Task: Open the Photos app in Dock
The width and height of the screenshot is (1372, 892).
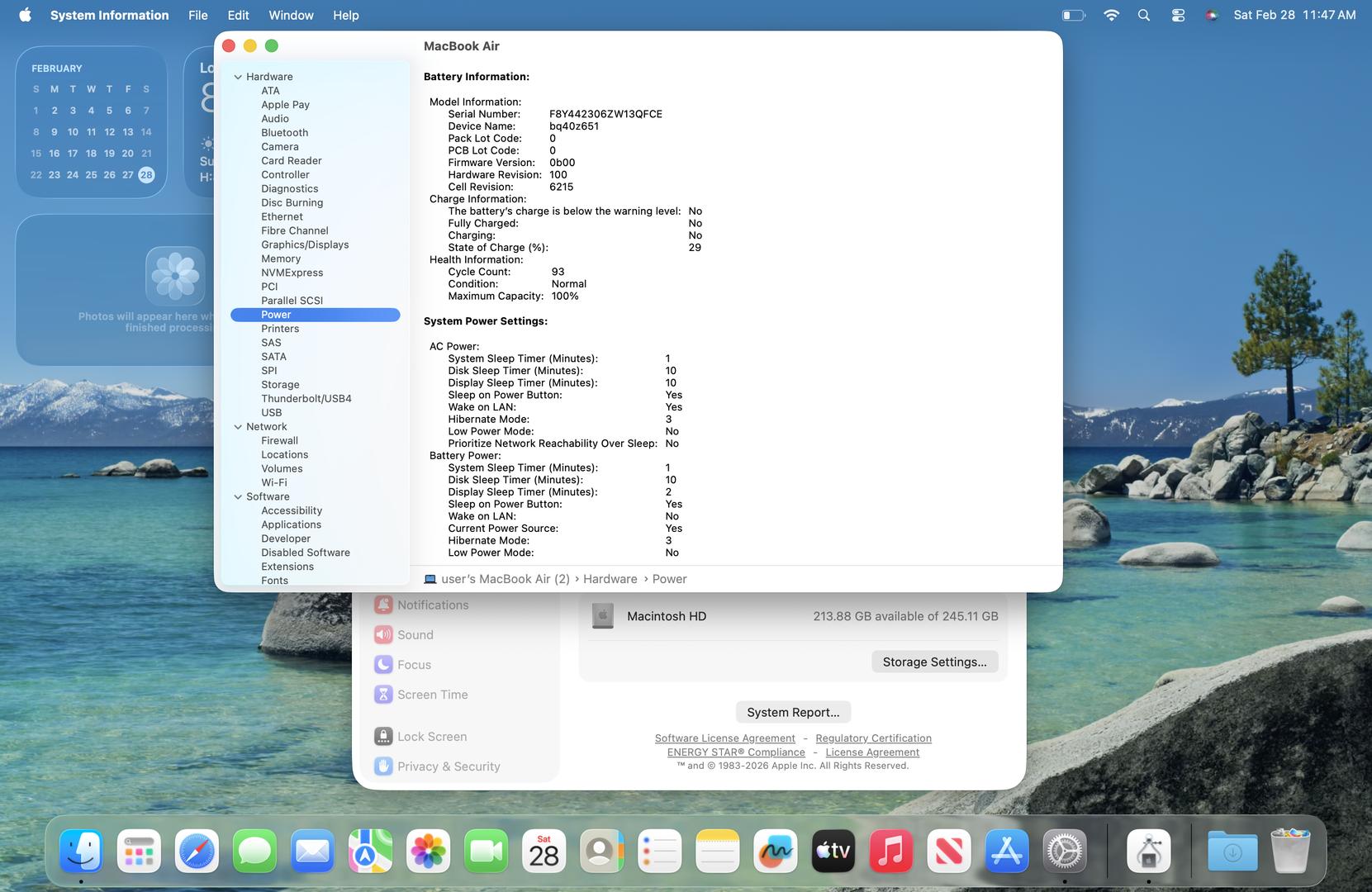Action: coord(428,851)
